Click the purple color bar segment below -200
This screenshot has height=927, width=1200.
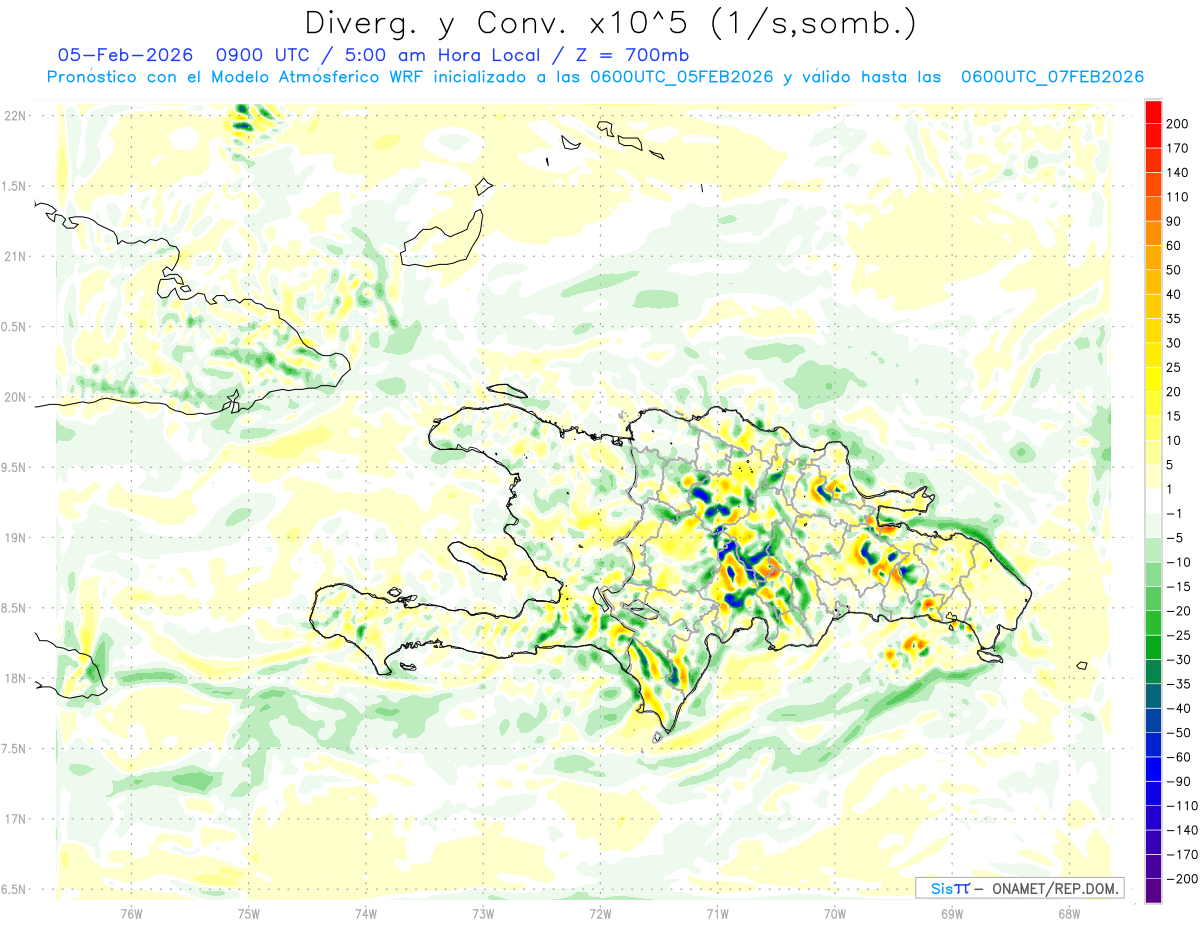coord(1154,891)
